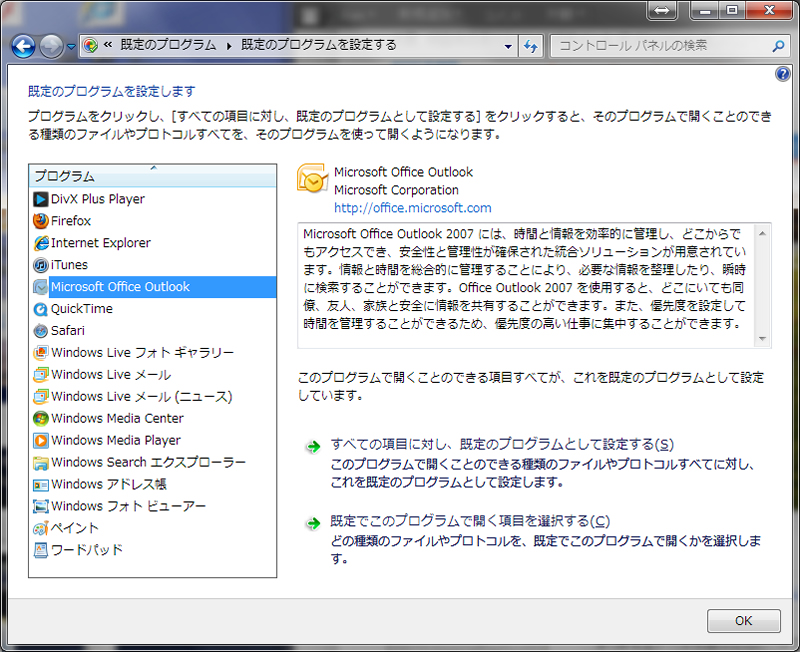
Task: Click the Windows Search エクスプローラー icon
Action: click(x=40, y=462)
